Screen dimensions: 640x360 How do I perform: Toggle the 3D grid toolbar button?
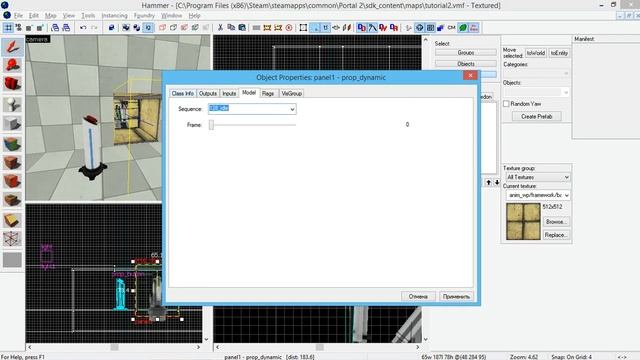point(18,28)
